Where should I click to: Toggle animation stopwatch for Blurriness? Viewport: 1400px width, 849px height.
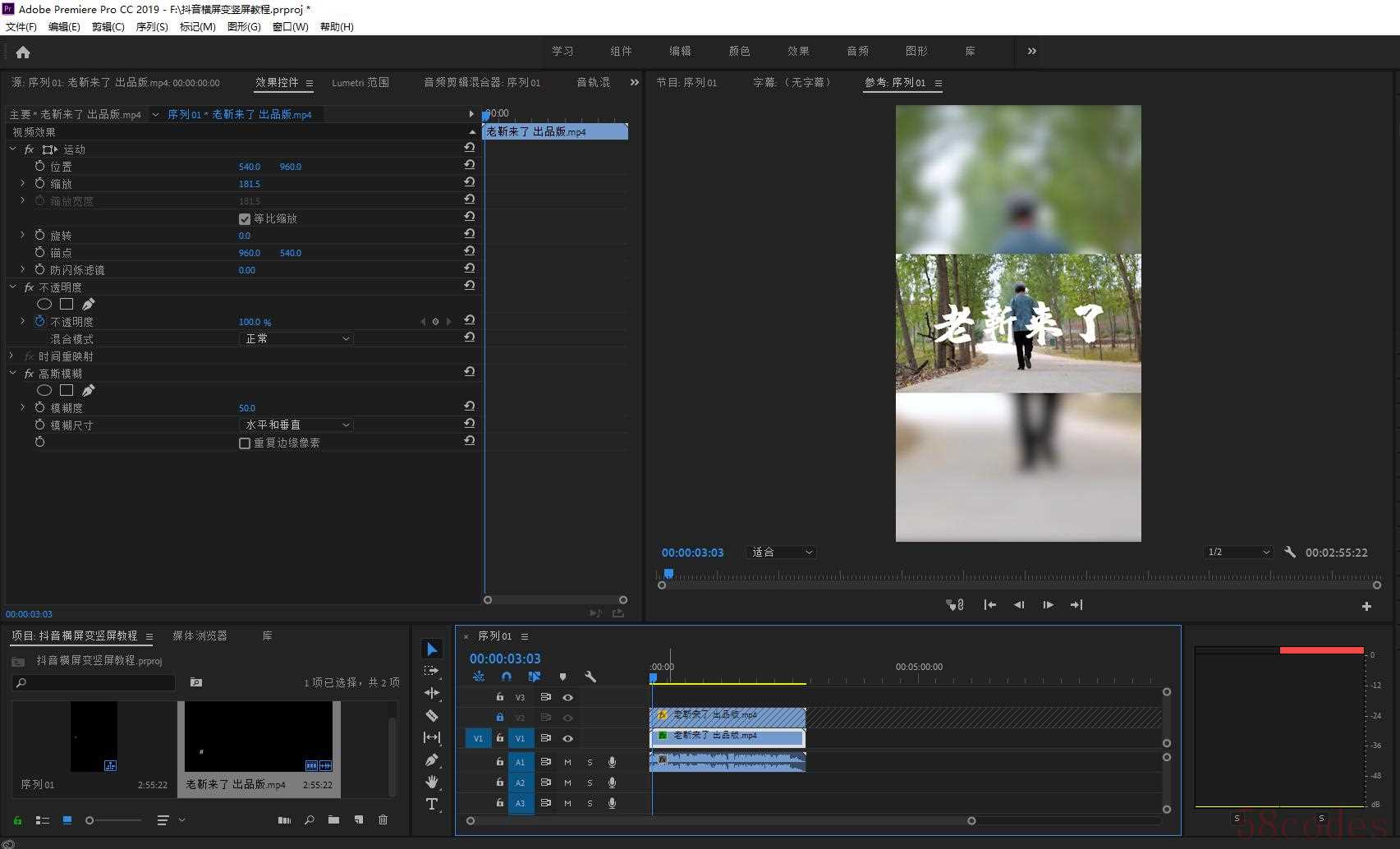[39, 407]
